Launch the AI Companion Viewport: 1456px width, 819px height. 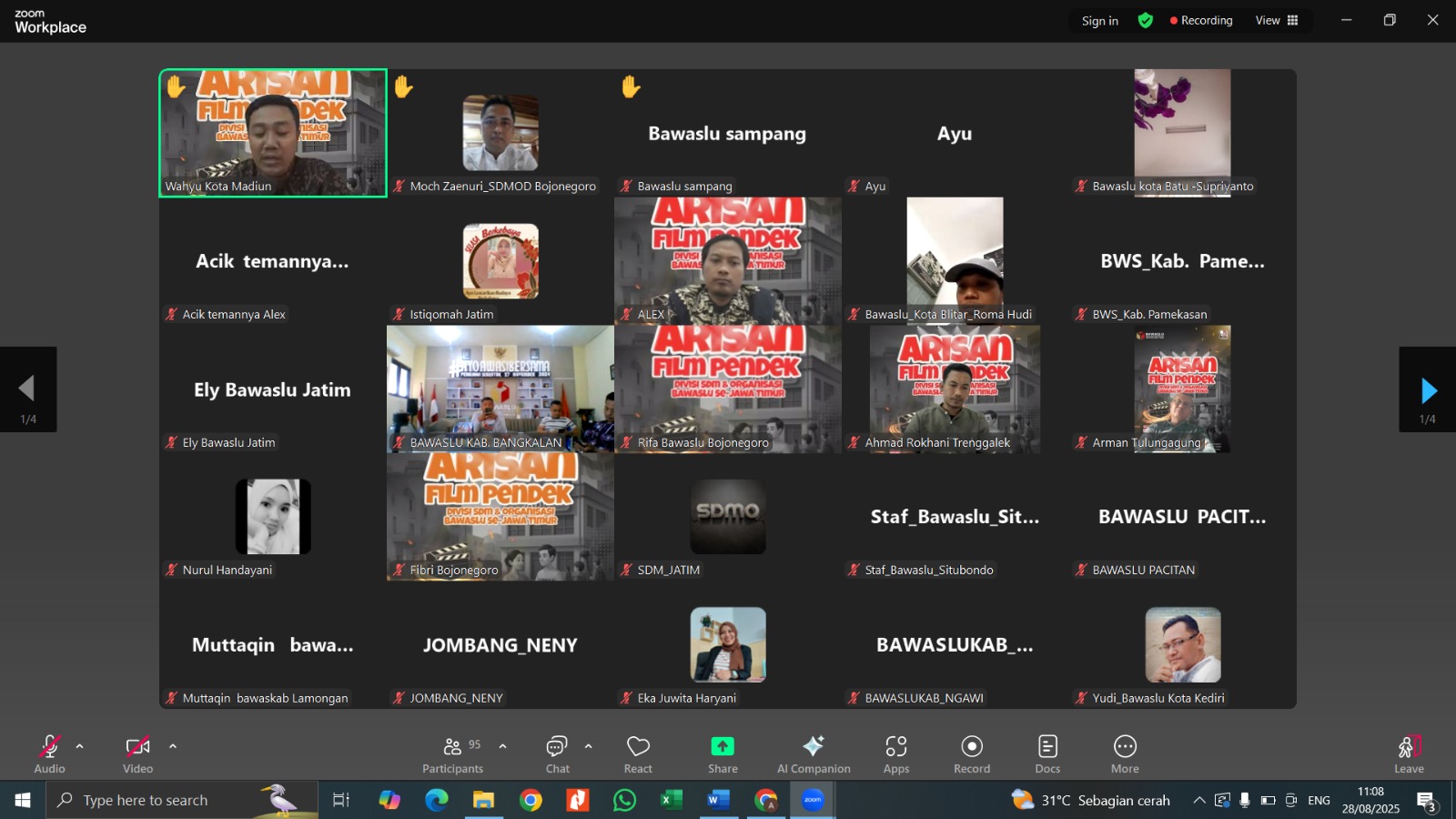814,754
